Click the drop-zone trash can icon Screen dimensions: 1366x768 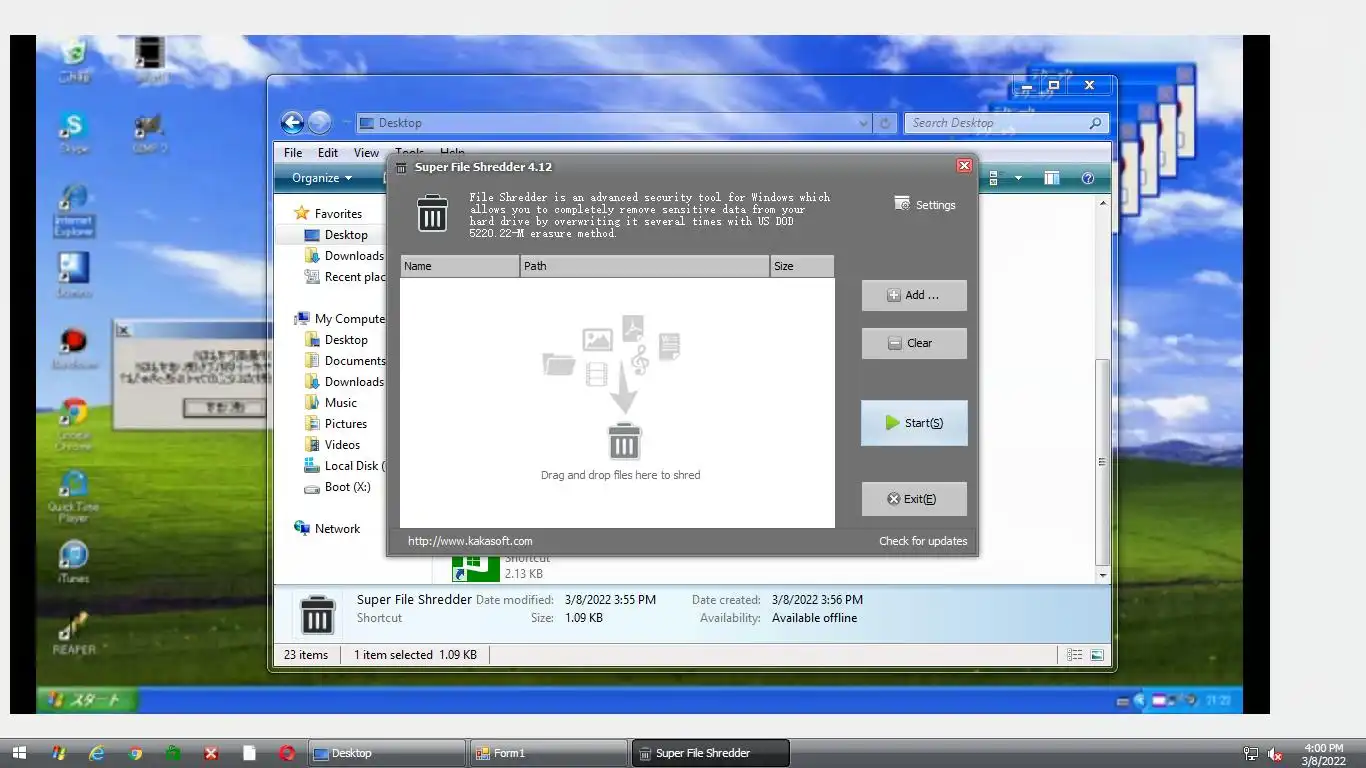point(624,441)
